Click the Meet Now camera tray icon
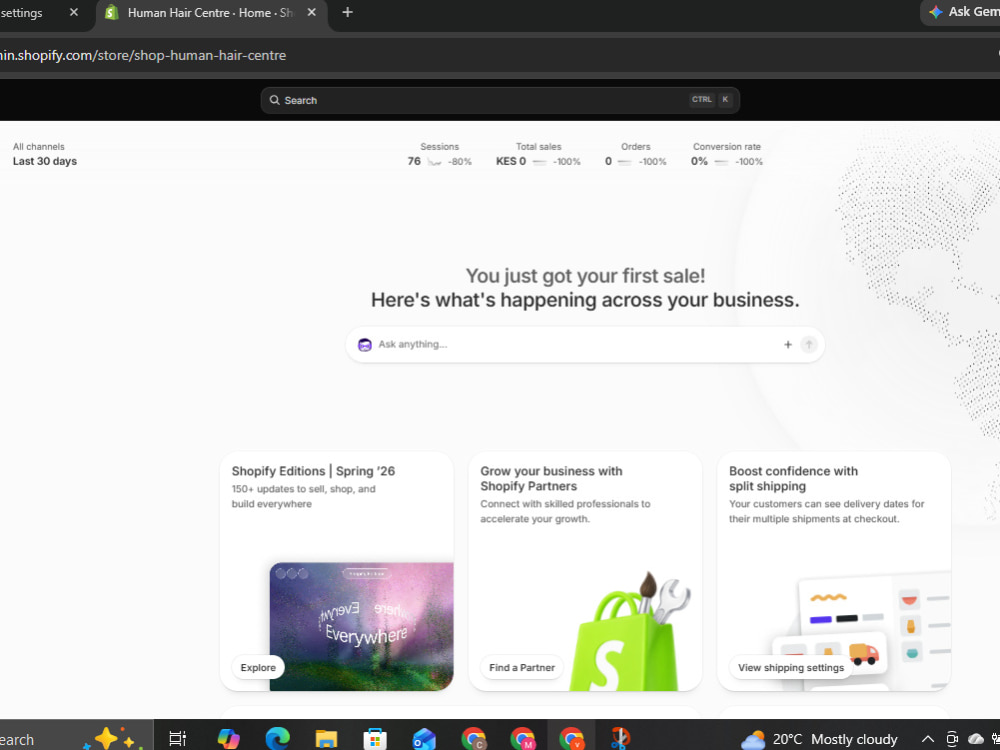 tap(952, 739)
